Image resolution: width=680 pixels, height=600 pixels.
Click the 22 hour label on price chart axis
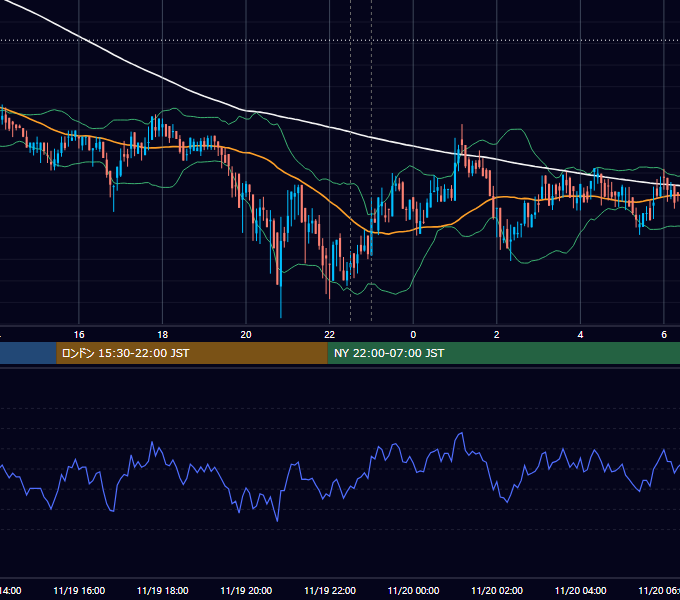click(x=330, y=335)
